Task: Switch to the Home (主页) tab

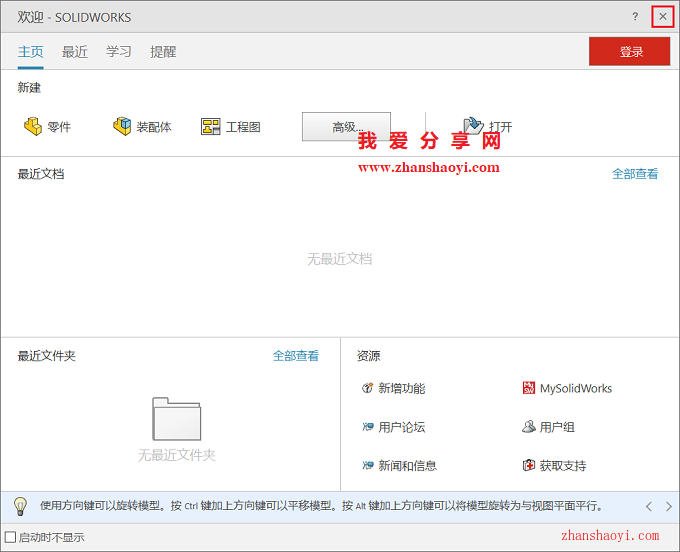Action: (x=30, y=52)
